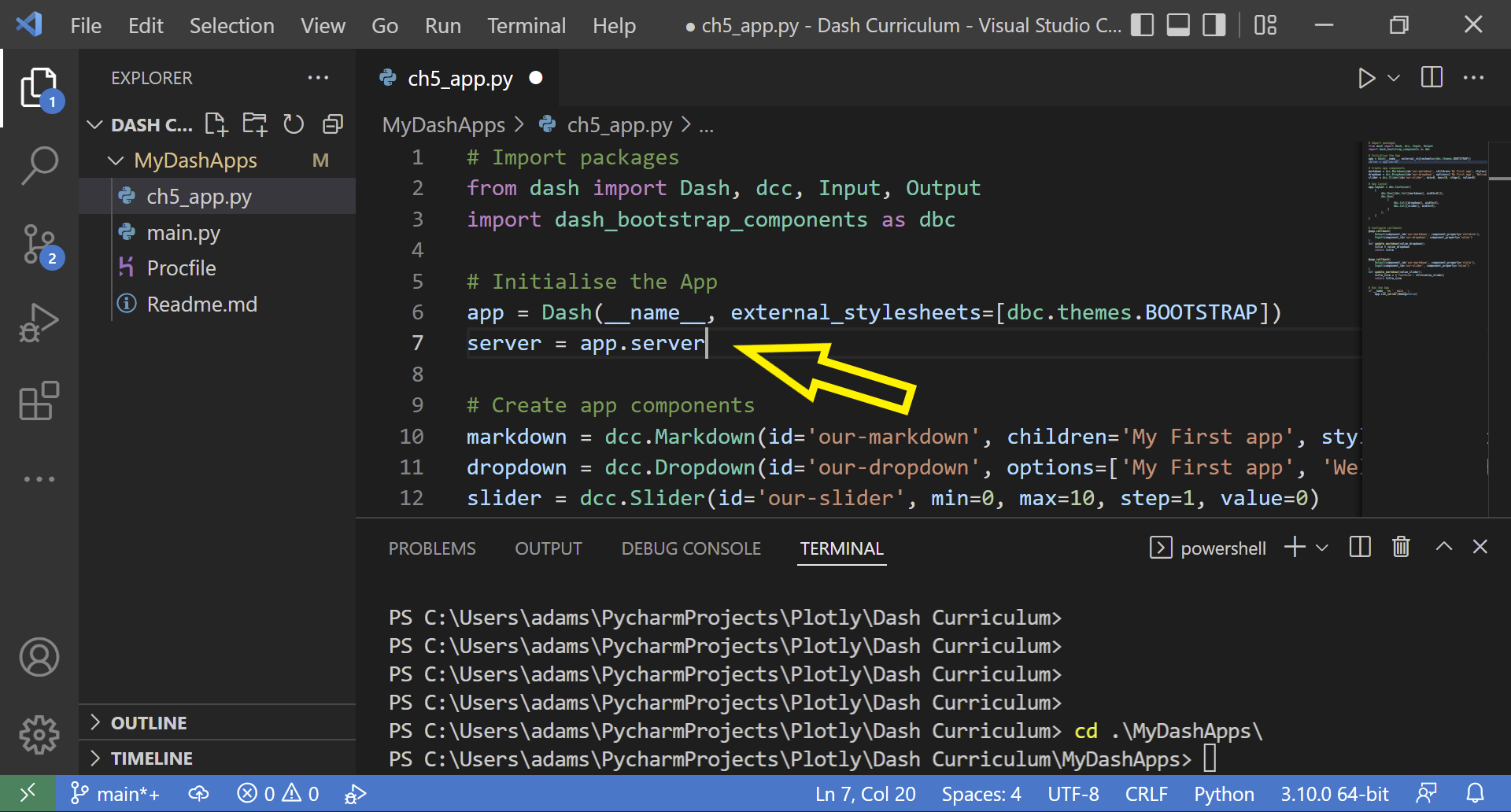Create a new folder in Explorer

(x=255, y=124)
